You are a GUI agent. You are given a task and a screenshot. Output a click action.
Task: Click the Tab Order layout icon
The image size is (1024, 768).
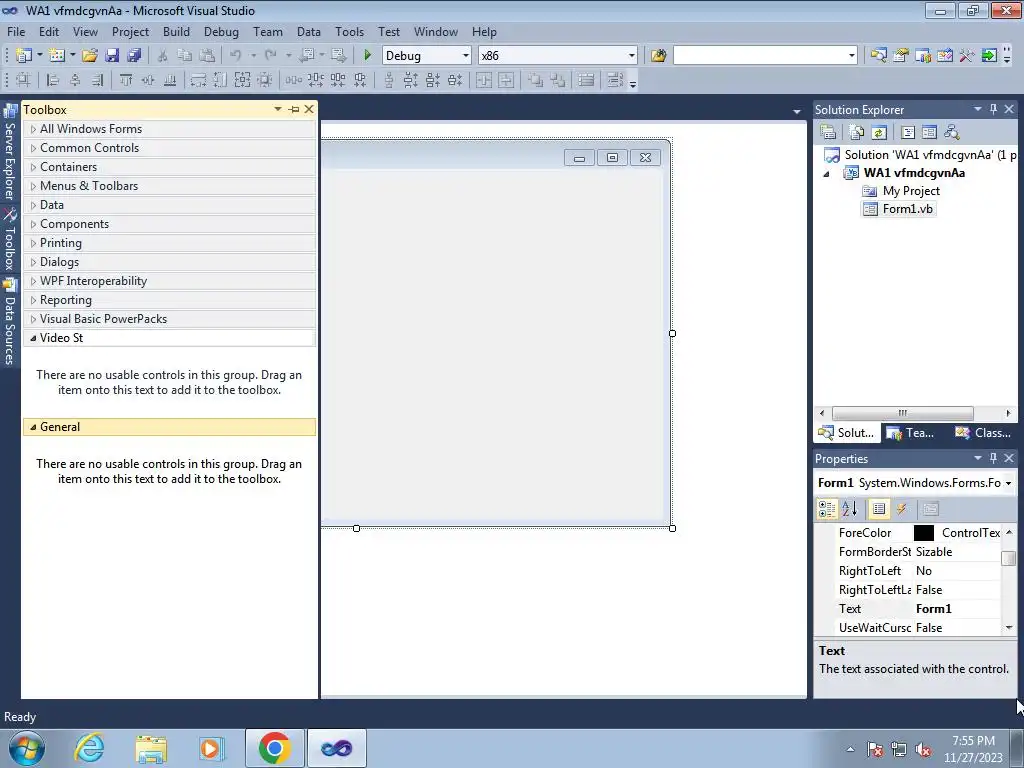click(x=615, y=80)
